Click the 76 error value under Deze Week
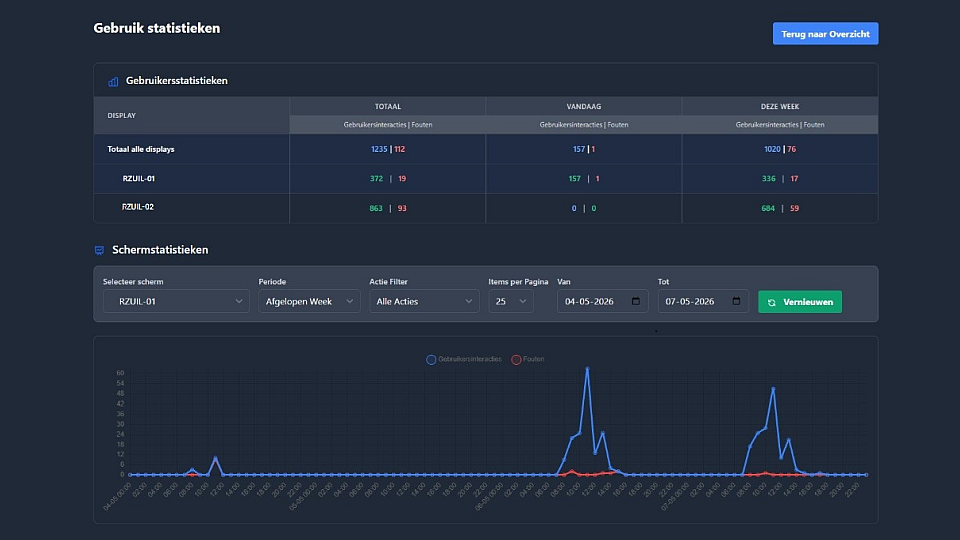The image size is (960, 540). click(x=792, y=149)
